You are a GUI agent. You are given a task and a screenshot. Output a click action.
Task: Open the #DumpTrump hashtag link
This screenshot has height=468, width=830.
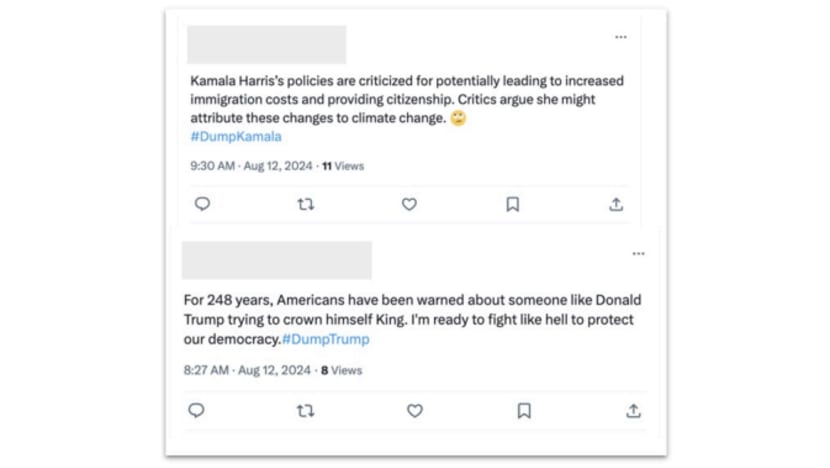(x=326, y=339)
